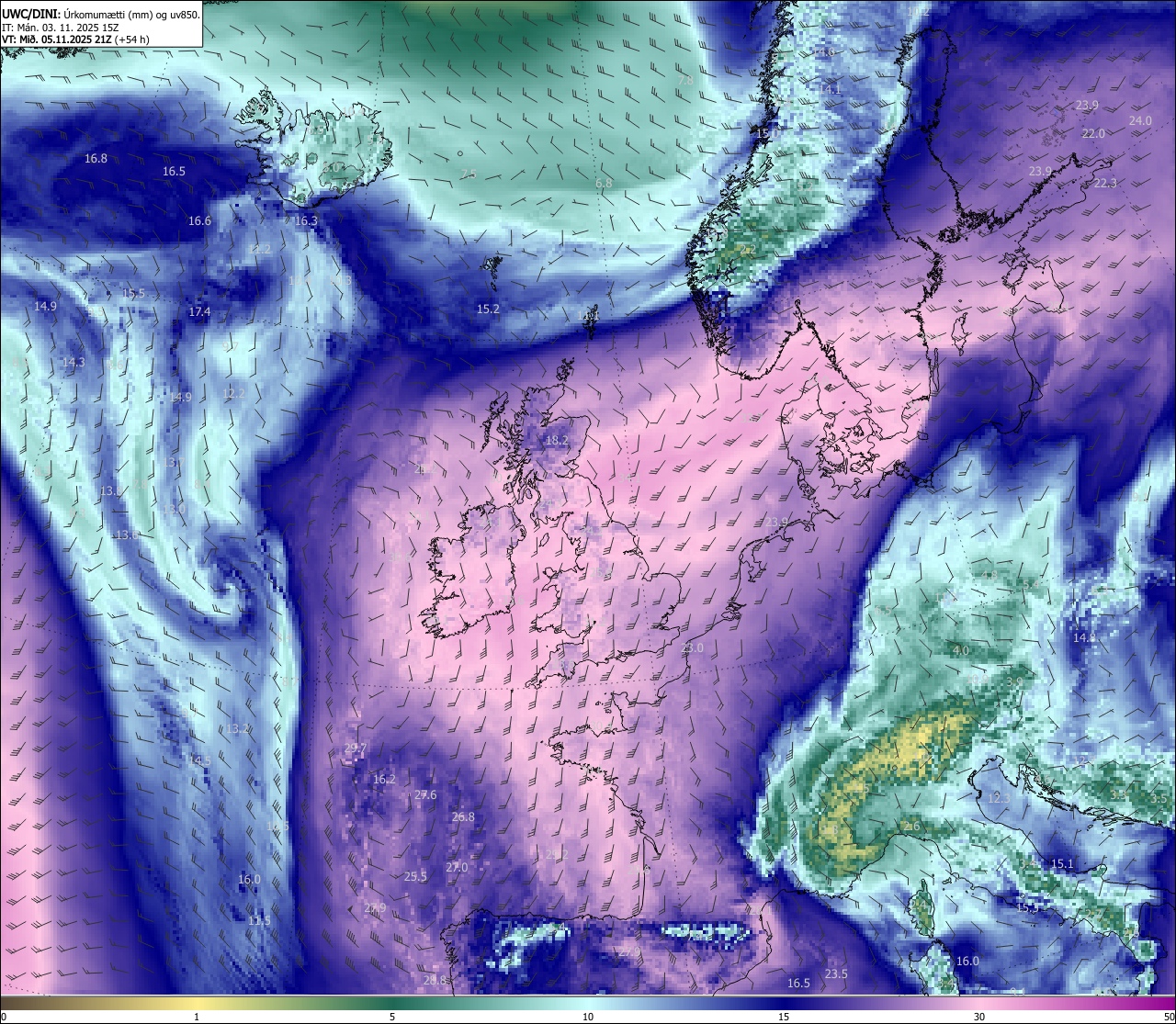The width and height of the screenshot is (1176, 1024).
Task: Click the 10 tick on the color scale
Action: coord(588,1017)
